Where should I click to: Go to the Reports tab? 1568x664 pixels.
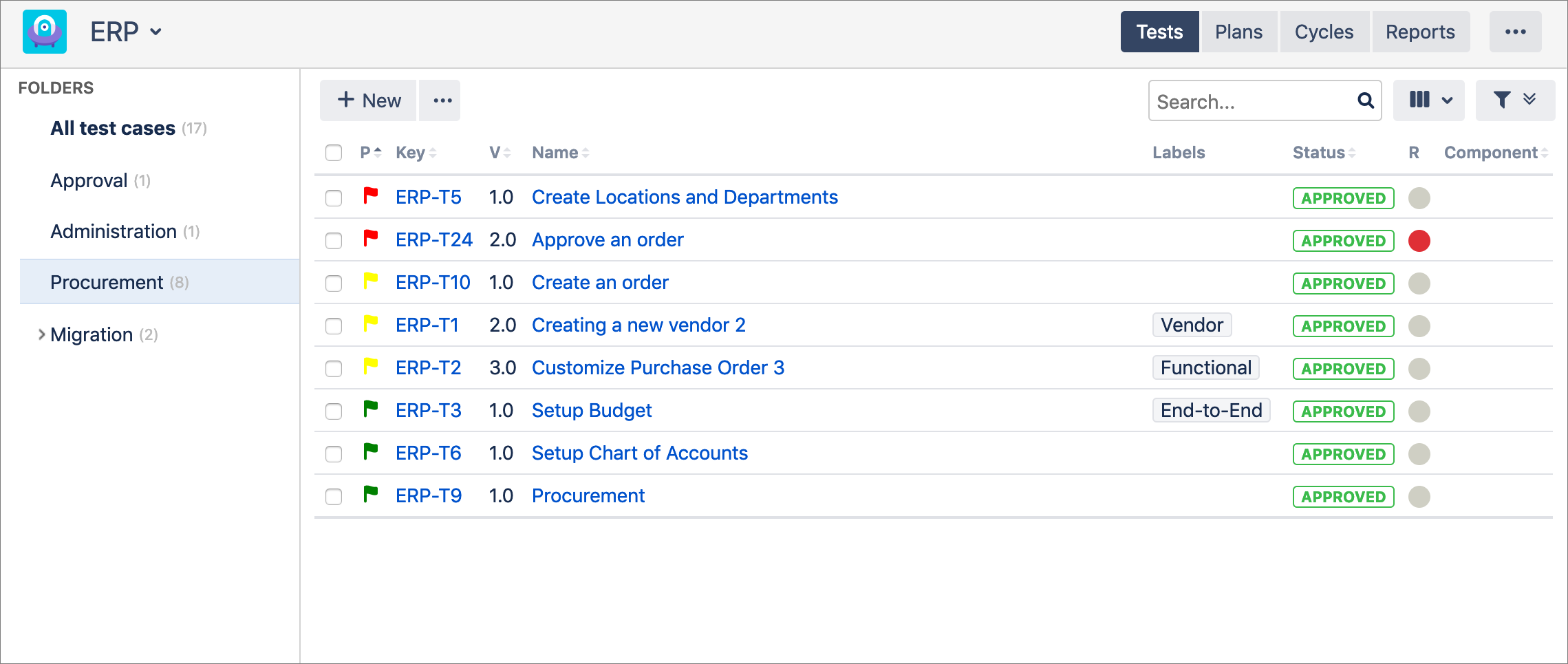(1420, 32)
